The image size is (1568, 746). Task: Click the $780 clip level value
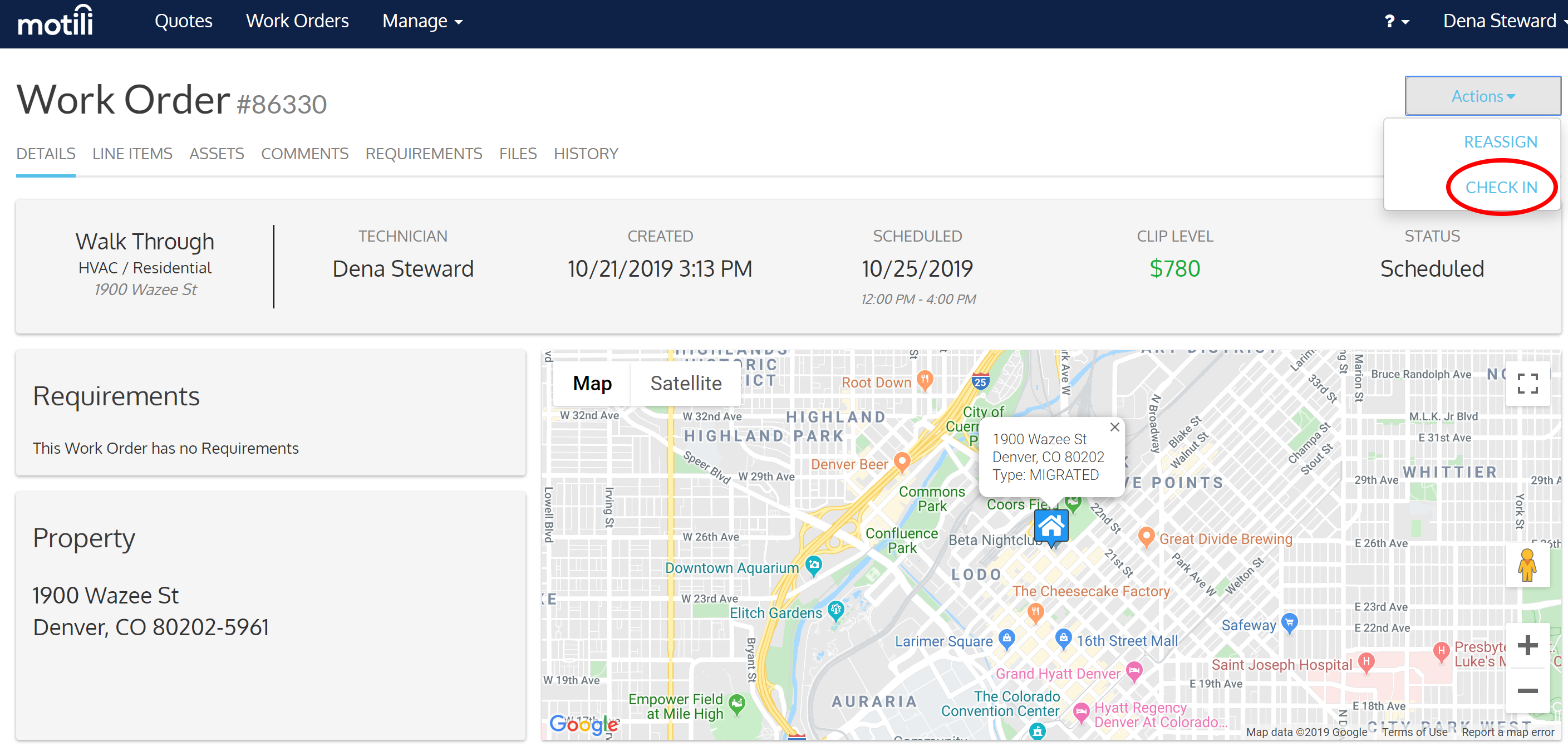1174,268
